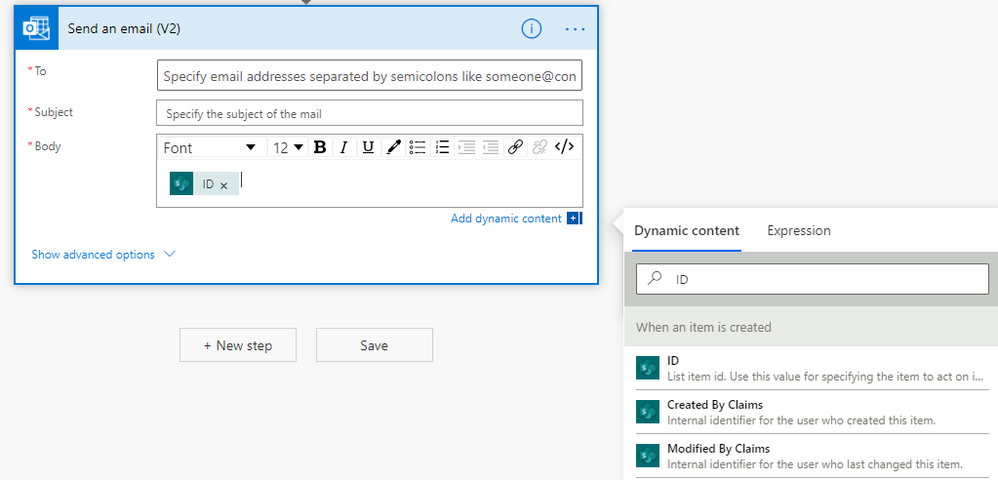This screenshot has width=998, height=480.
Task: Click the dynamic content search box
Action: tap(813, 279)
